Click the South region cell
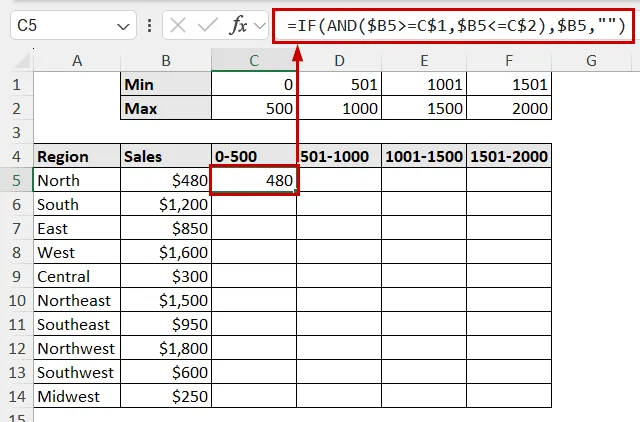Viewport: 640px width, 422px height. 77,204
